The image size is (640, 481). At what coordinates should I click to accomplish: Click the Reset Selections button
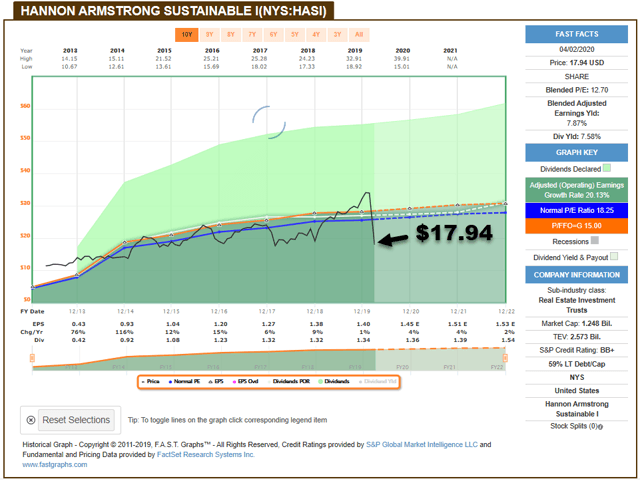pos(76,420)
